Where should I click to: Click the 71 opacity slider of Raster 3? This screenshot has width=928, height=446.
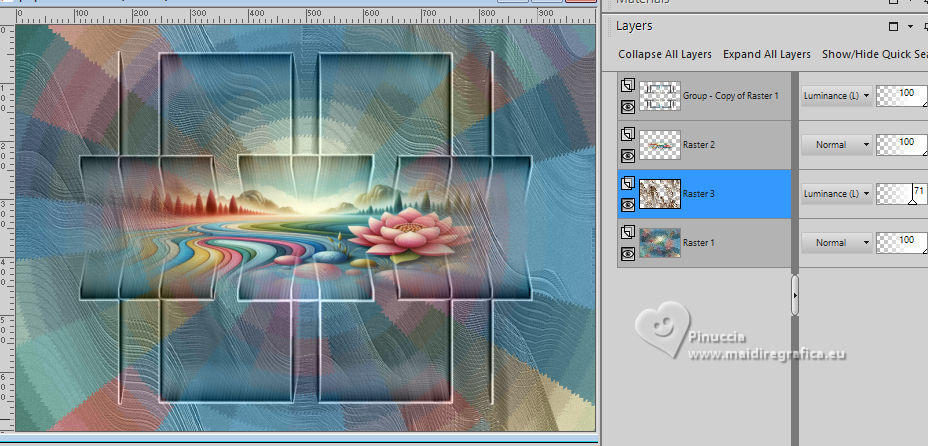901,194
